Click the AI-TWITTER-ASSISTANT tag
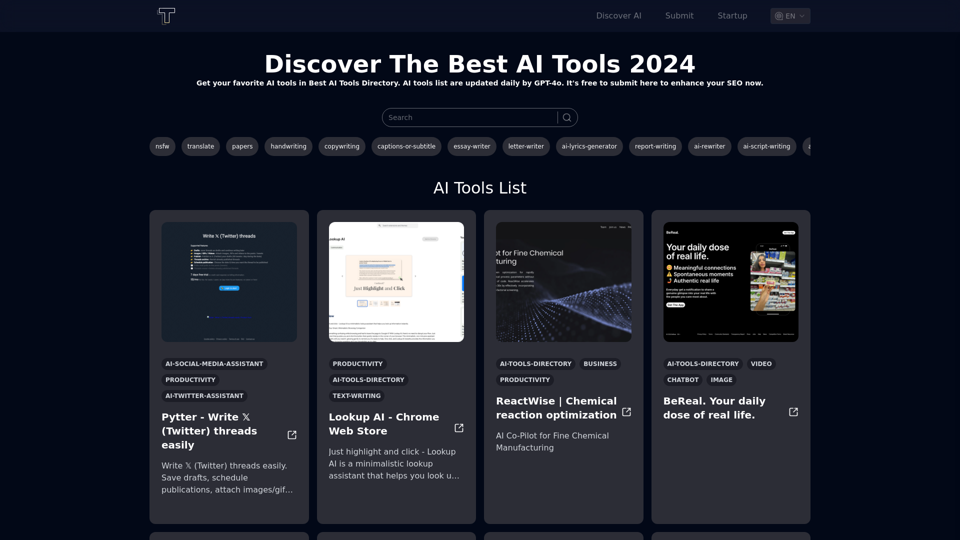The height and width of the screenshot is (540, 960). click(204, 396)
